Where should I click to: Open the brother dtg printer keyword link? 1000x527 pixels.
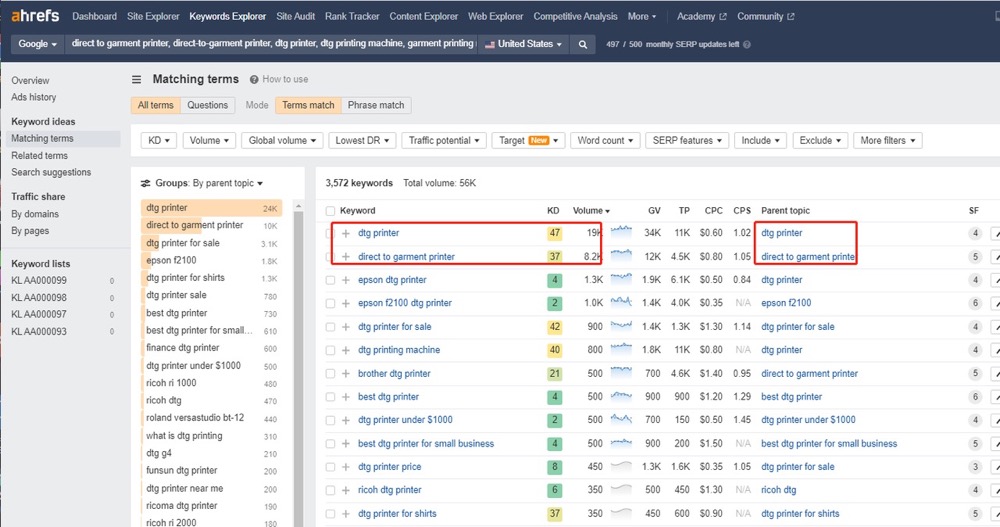coord(394,373)
